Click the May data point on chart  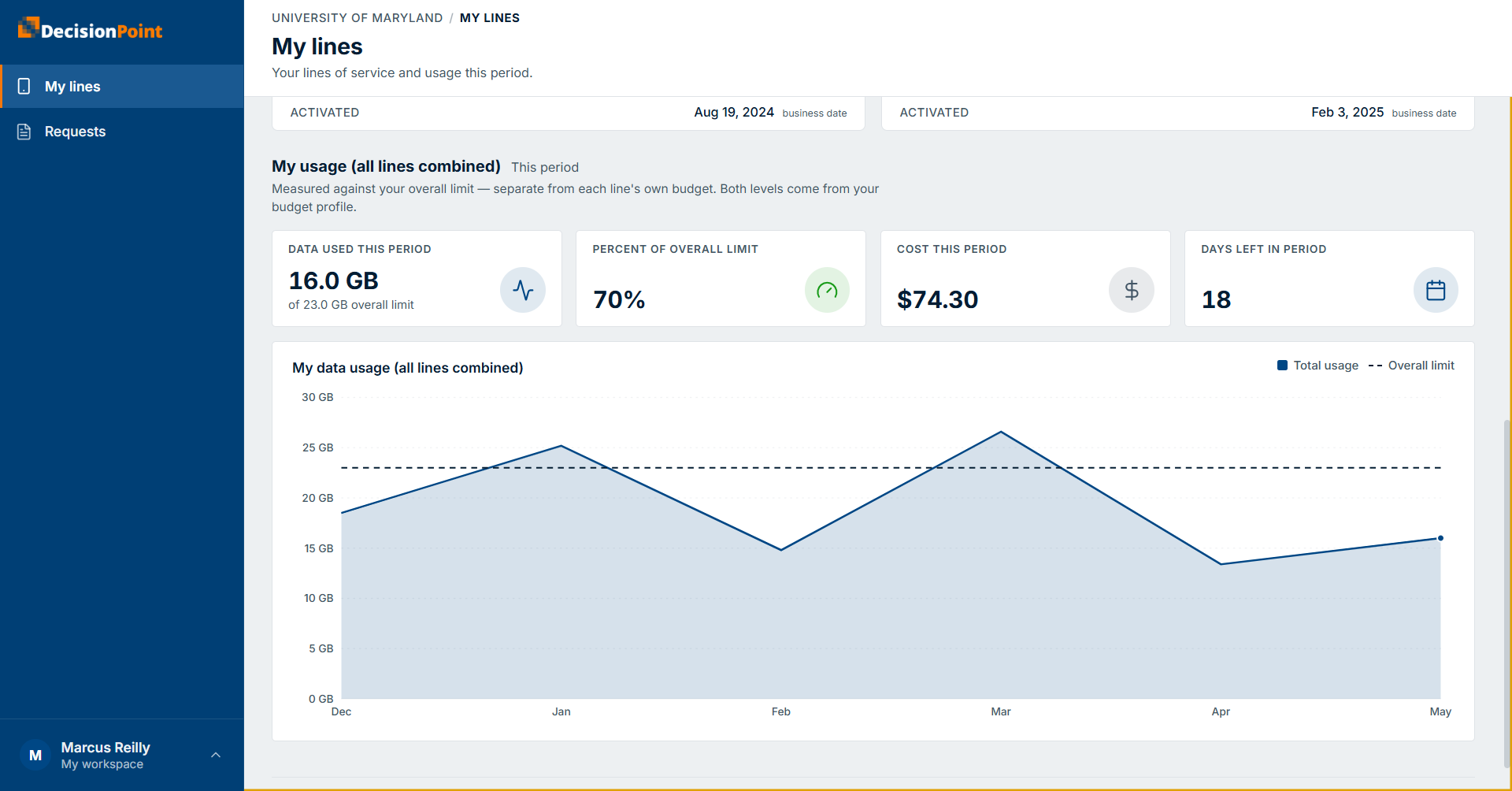[1440, 538]
